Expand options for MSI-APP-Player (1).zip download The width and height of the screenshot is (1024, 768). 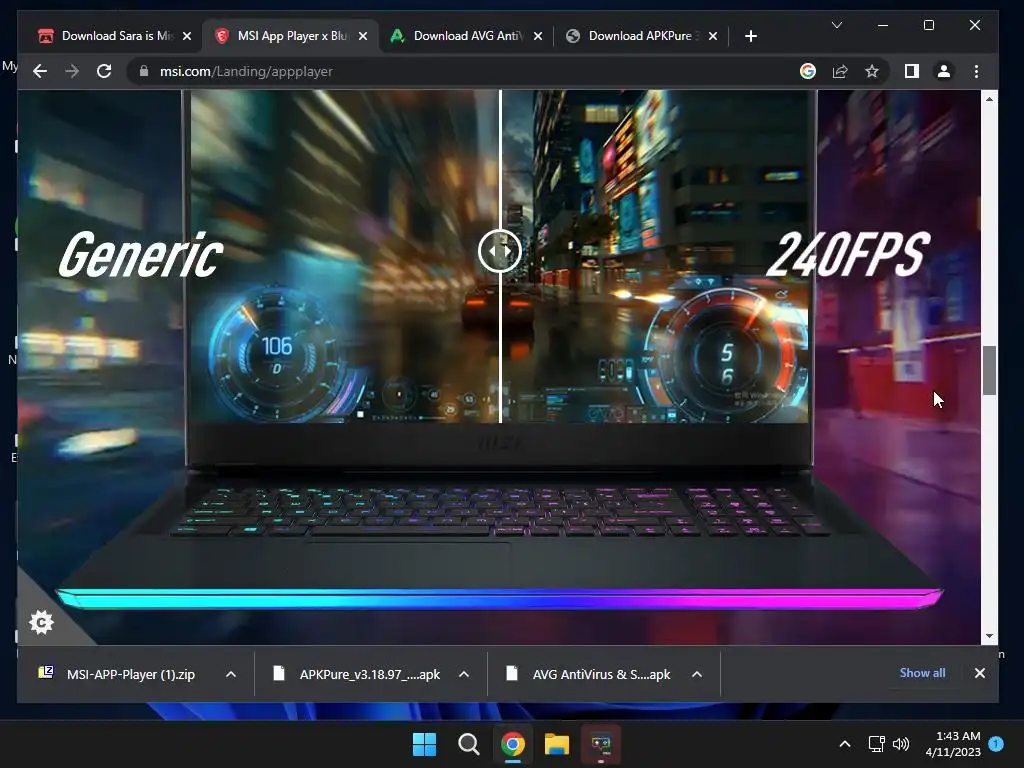click(231, 674)
